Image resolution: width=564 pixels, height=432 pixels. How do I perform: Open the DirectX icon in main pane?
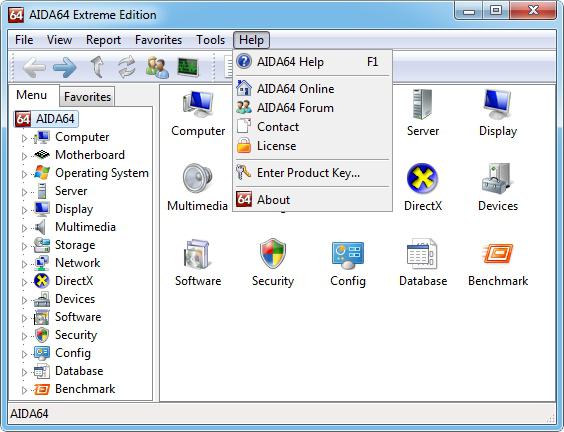click(422, 179)
